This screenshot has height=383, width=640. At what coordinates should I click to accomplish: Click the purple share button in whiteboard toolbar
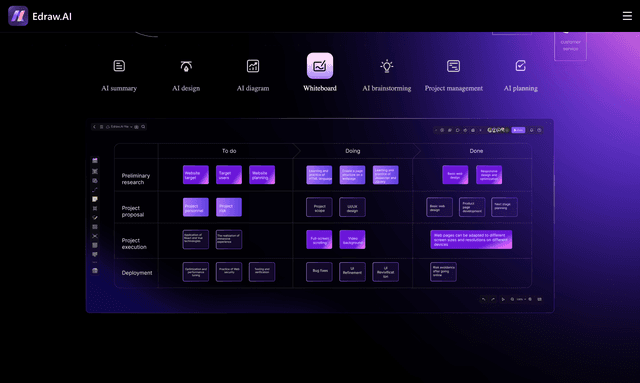(518, 130)
